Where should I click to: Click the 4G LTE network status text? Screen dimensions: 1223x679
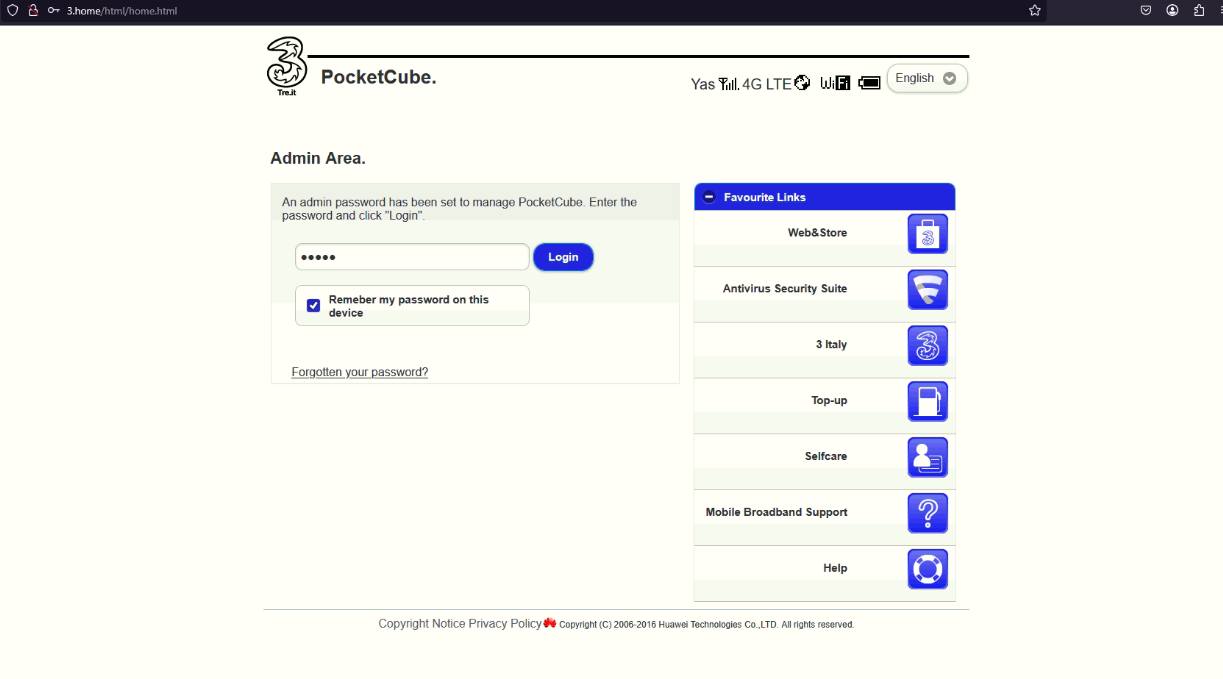pos(767,84)
